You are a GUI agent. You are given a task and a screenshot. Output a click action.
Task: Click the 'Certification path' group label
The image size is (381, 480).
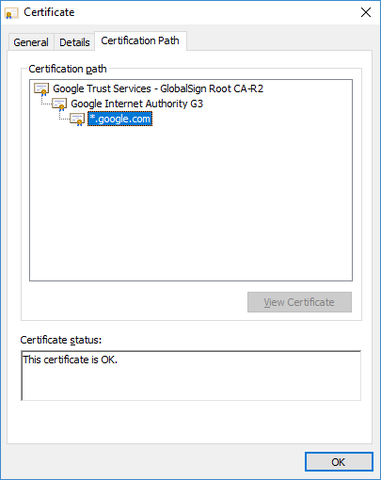pyautogui.click(x=68, y=69)
